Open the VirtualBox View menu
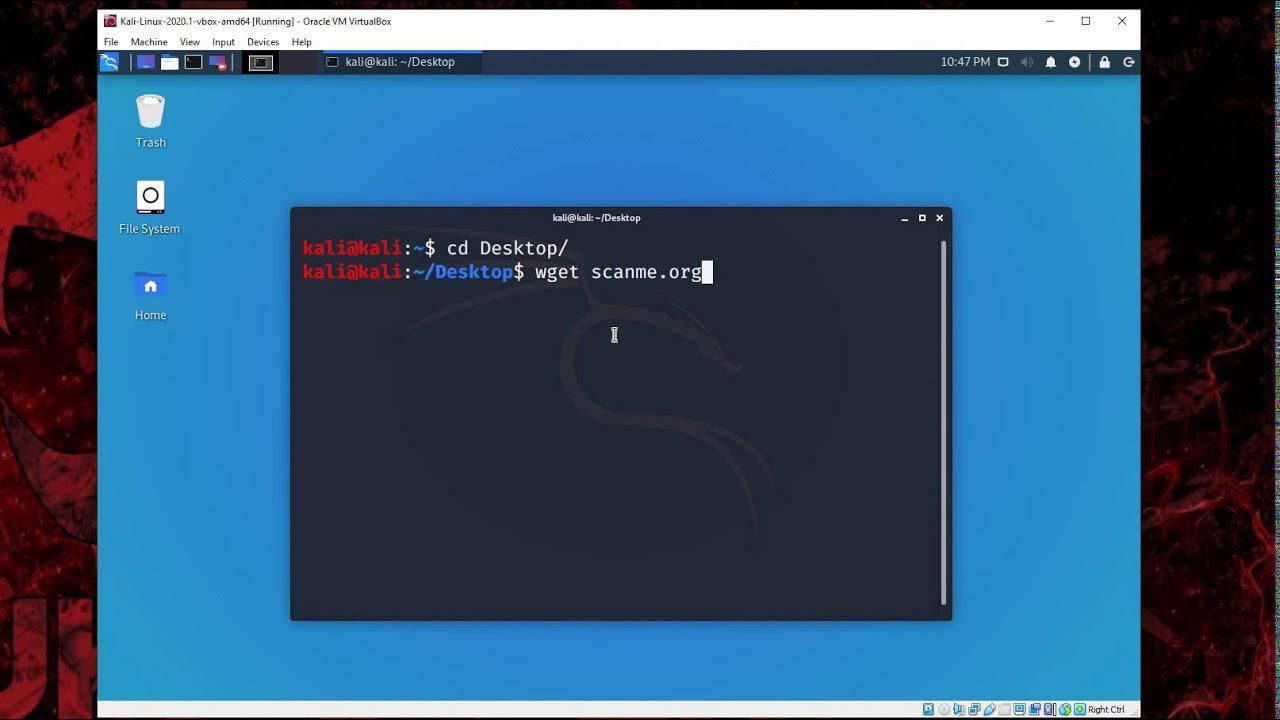 pyautogui.click(x=189, y=42)
